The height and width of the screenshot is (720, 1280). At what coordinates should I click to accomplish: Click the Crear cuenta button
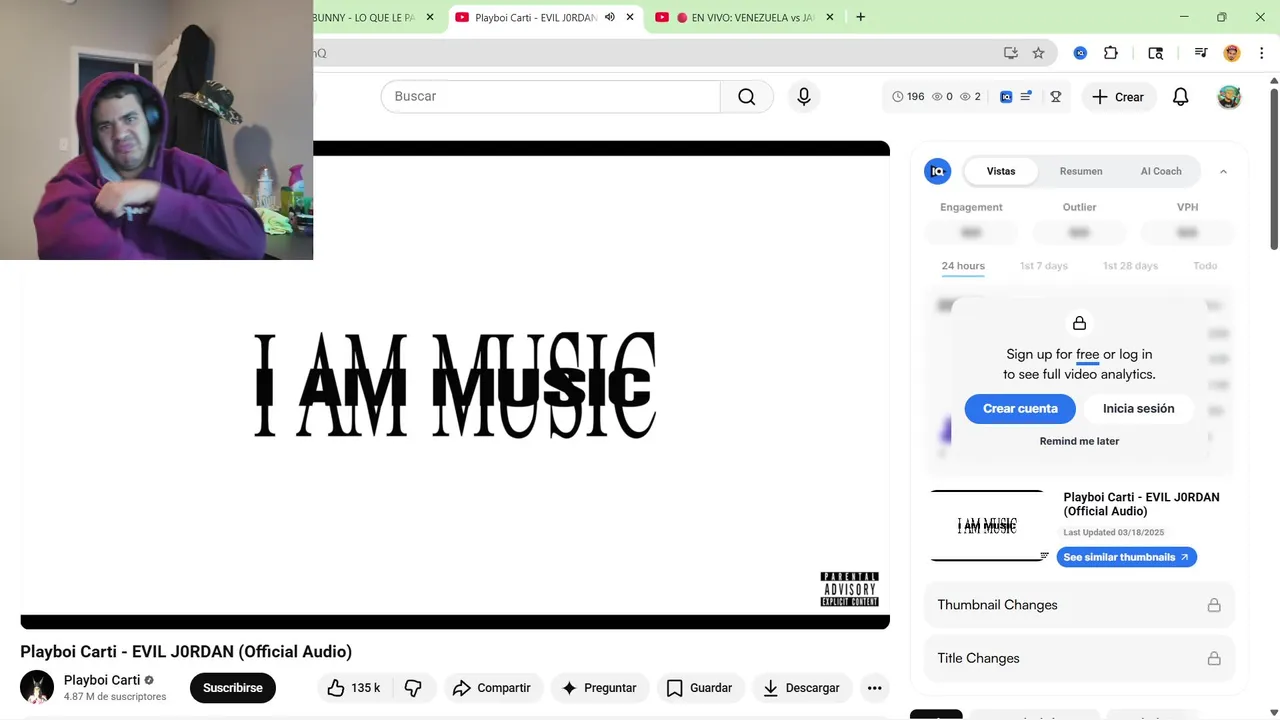1020,408
